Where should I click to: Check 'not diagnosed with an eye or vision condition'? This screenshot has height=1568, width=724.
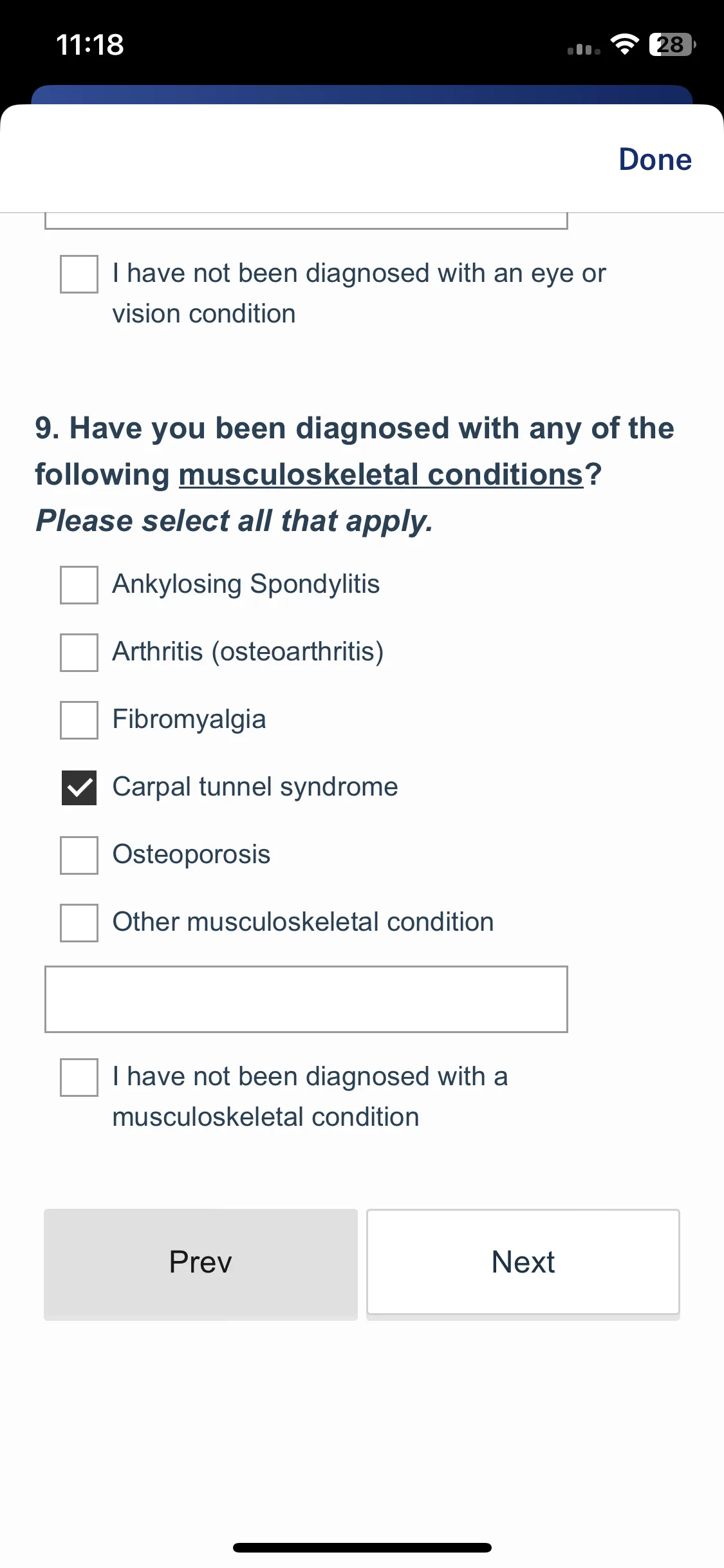point(79,274)
